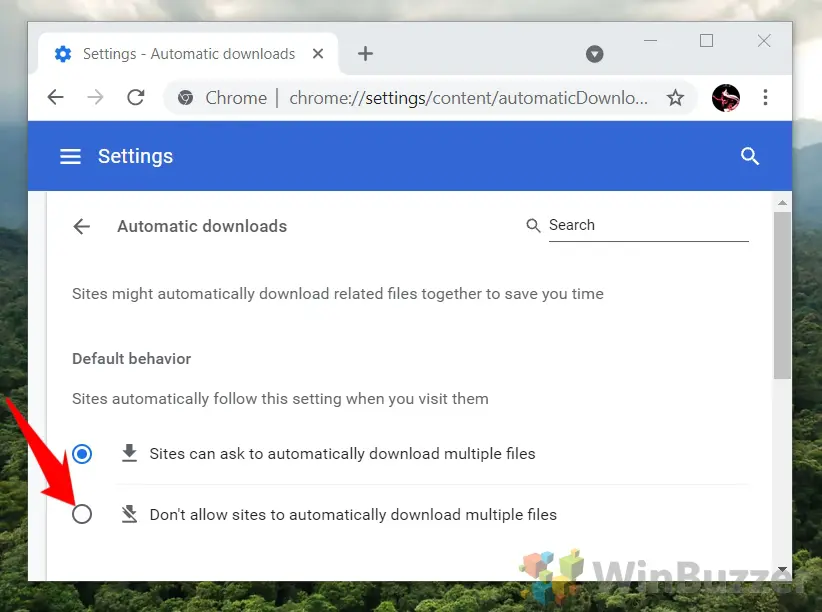822x612 pixels.
Task: Click the vertical scrollbar thumb on the right
Action: tap(782, 295)
